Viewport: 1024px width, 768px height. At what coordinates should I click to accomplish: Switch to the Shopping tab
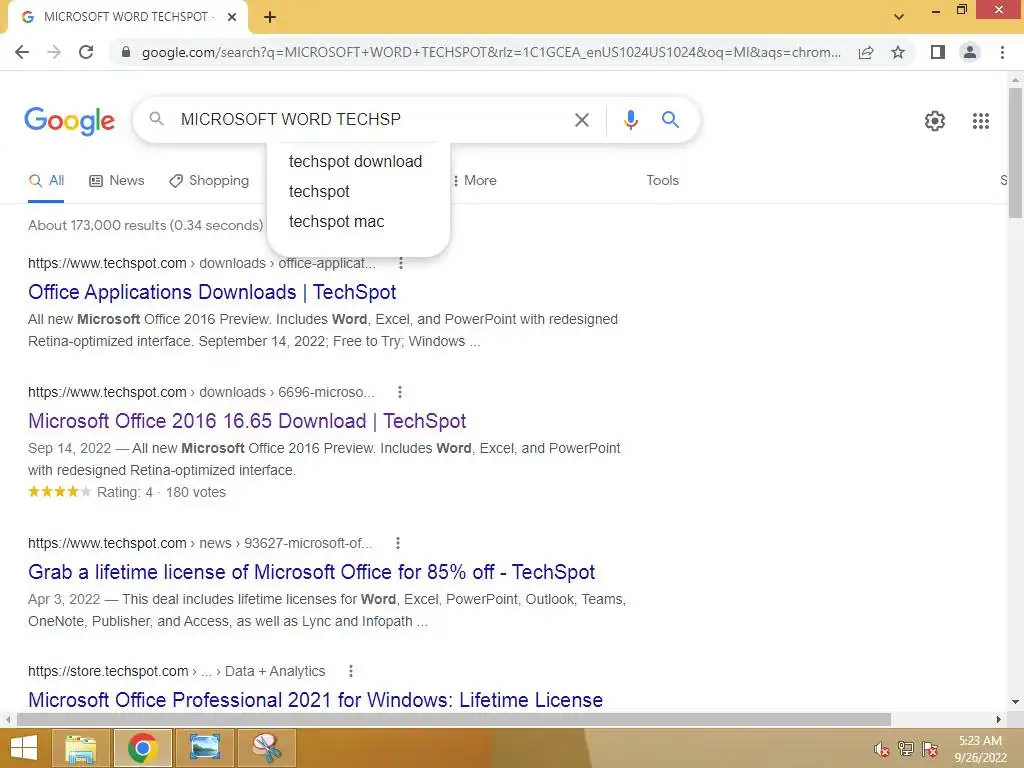[x=209, y=180]
